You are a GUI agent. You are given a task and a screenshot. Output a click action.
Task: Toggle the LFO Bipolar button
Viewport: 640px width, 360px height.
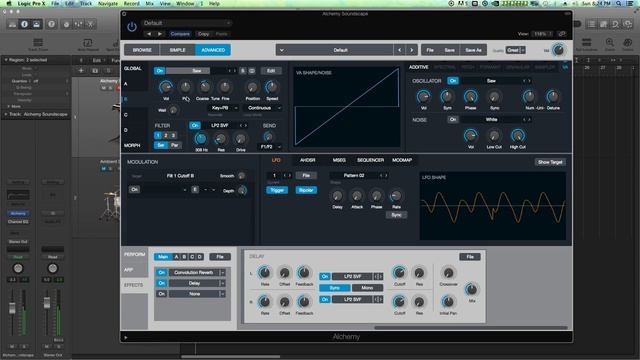tap(306, 190)
